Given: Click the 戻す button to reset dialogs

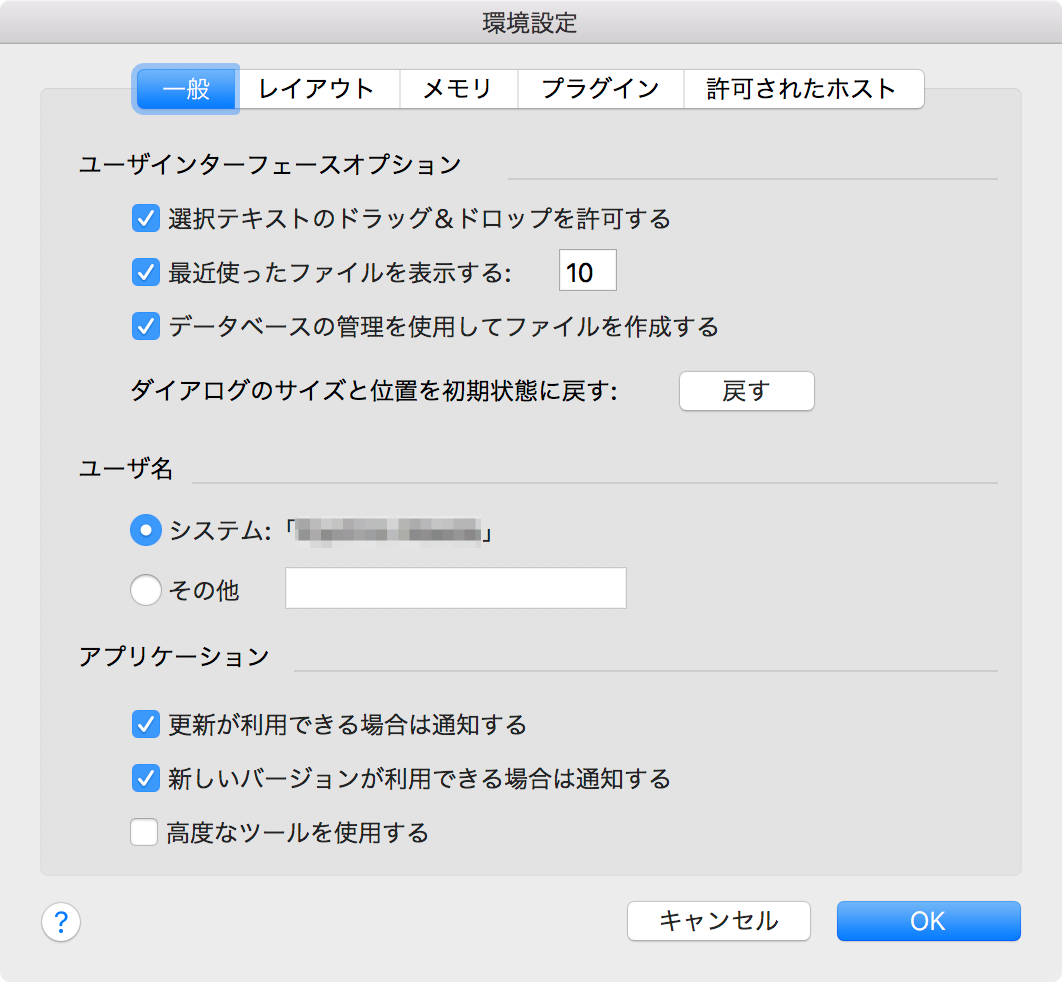Looking at the screenshot, I should 746,391.
